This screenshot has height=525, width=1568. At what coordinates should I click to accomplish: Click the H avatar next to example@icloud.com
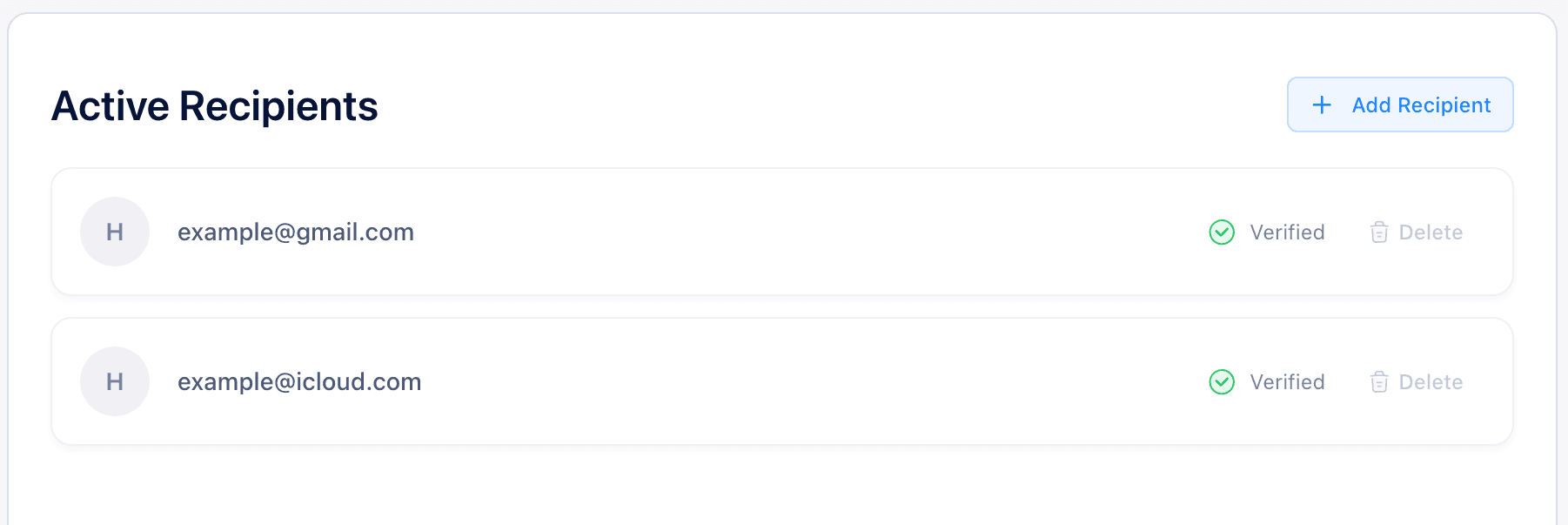[x=115, y=382]
